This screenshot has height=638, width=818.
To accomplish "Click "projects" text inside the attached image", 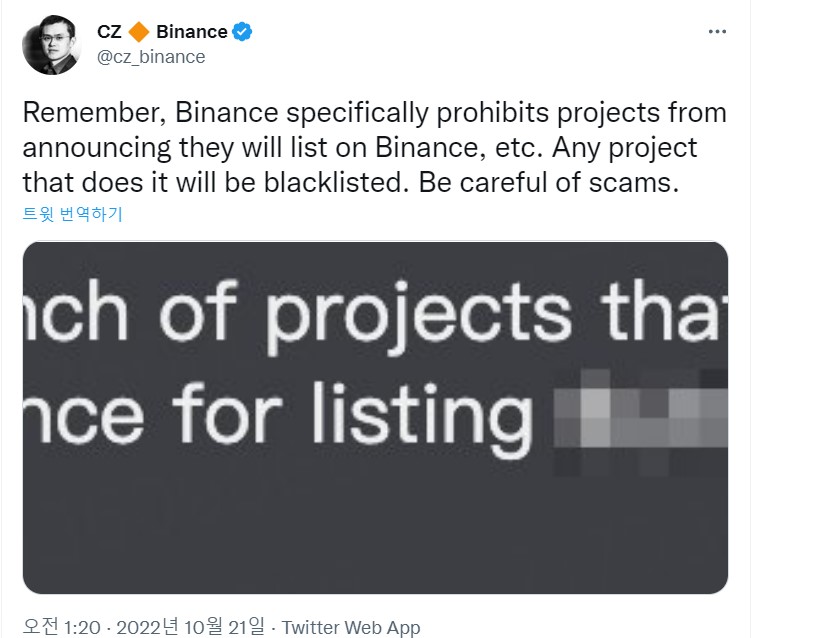I will [x=419, y=315].
